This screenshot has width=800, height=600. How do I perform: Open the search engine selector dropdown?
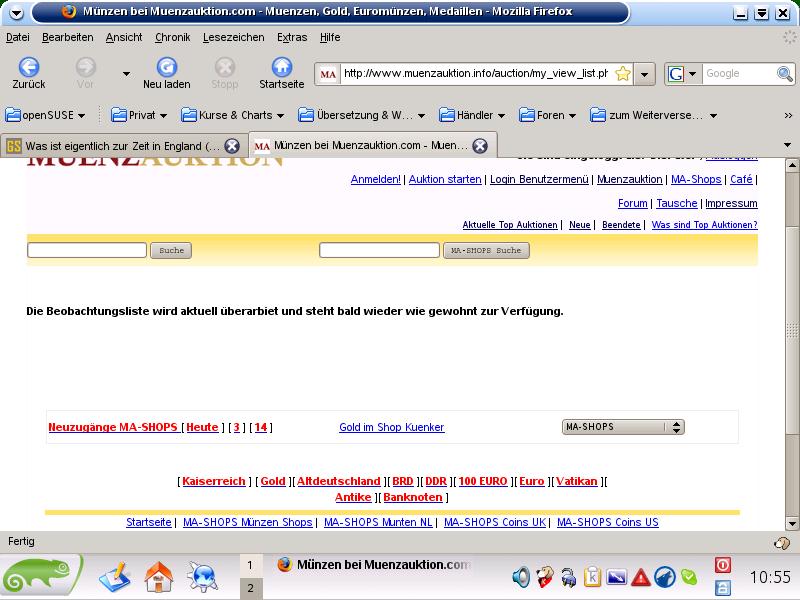coord(682,74)
